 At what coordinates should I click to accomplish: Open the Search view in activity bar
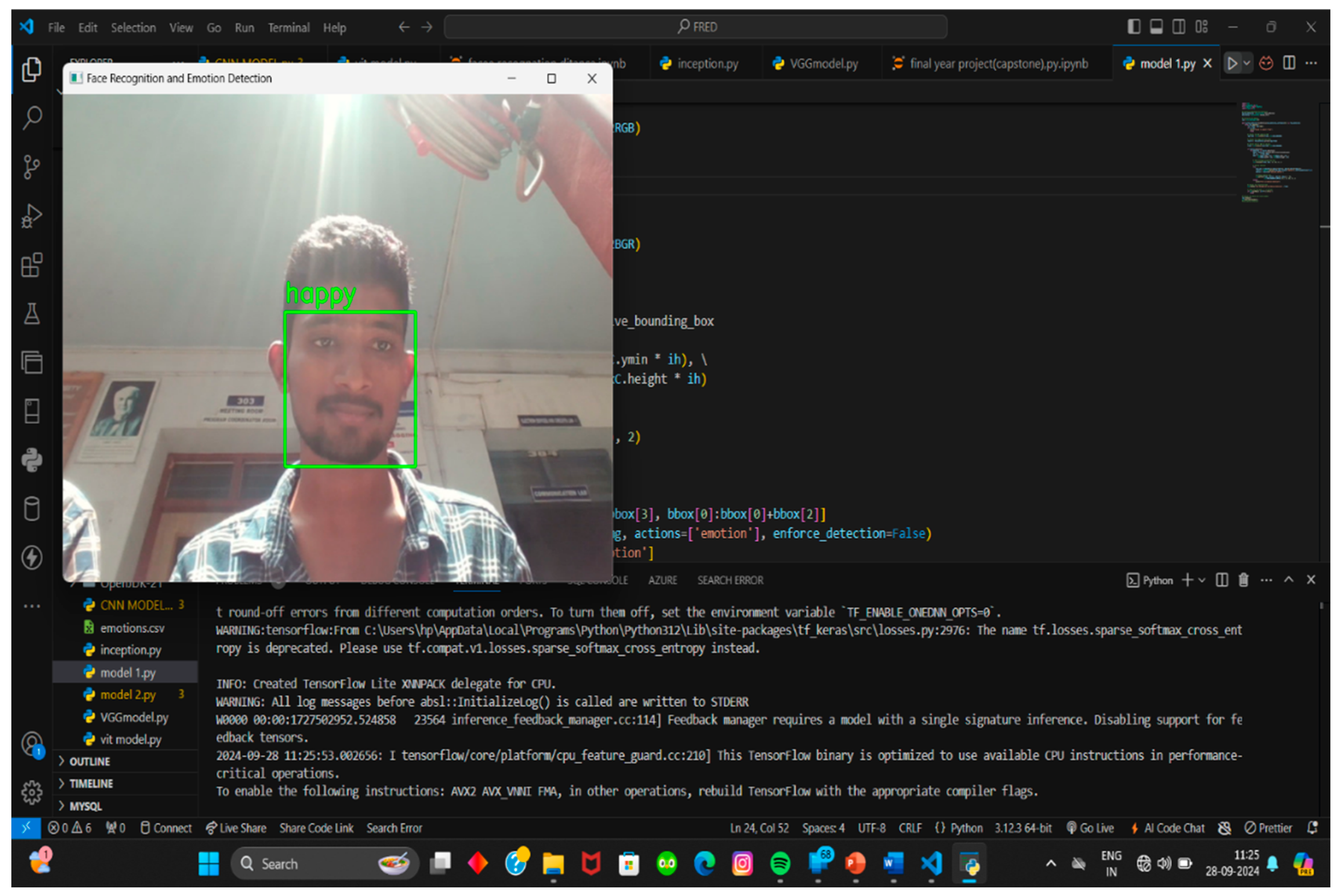[x=32, y=118]
